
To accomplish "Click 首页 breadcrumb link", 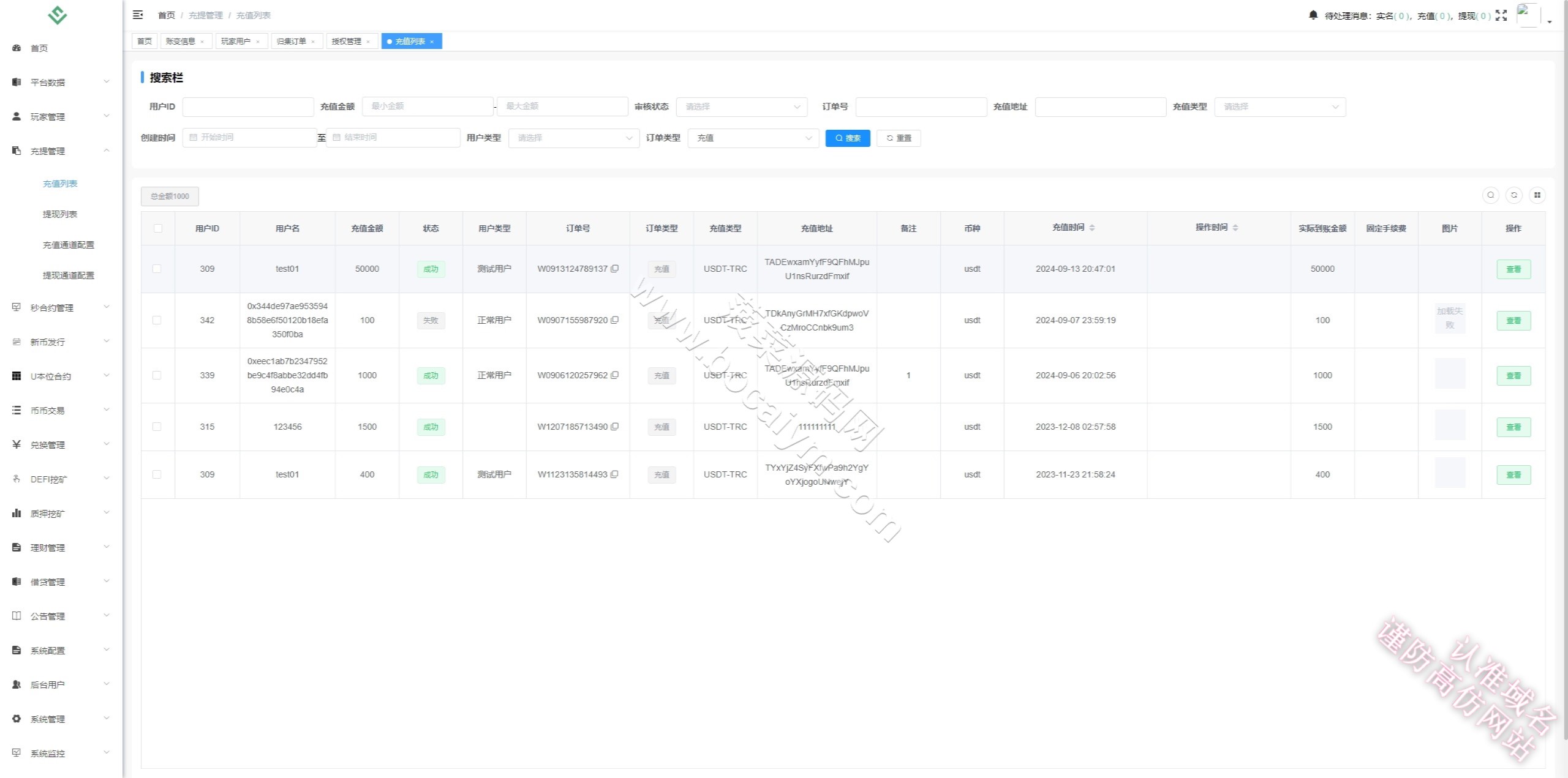I will [x=167, y=15].
